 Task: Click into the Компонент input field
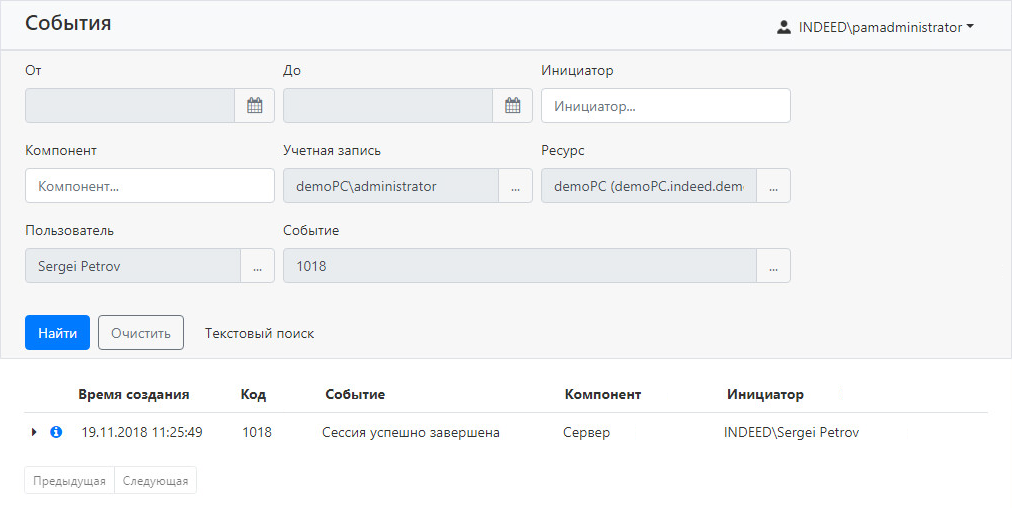click(149, 186)
